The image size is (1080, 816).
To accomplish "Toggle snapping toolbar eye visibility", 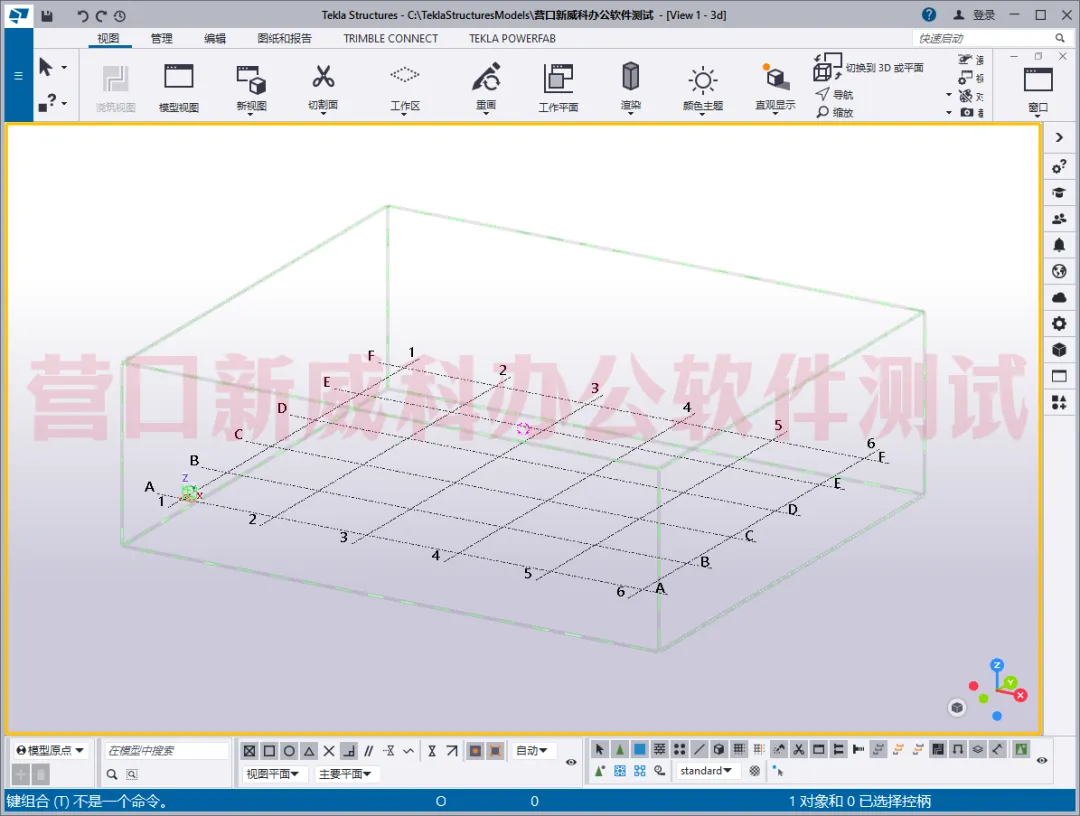I will click(571, 762).
